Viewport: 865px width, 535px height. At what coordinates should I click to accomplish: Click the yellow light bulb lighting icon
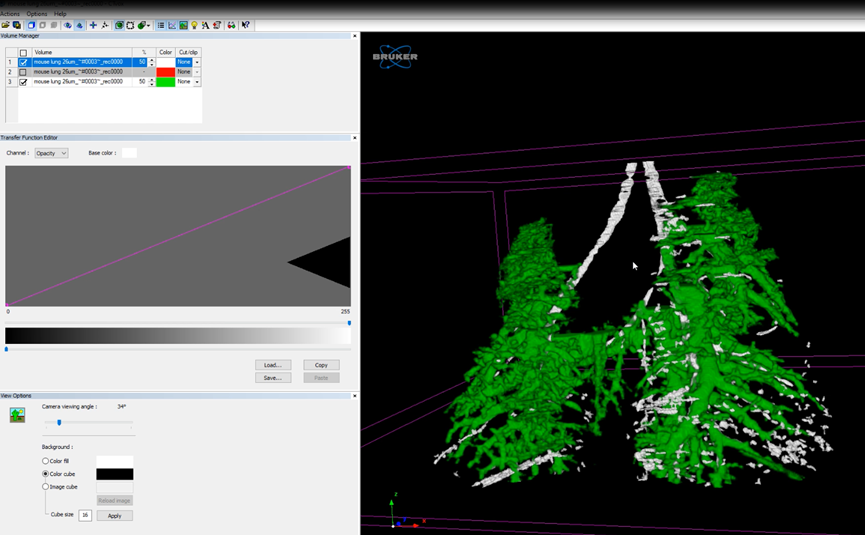click(194, 25)
